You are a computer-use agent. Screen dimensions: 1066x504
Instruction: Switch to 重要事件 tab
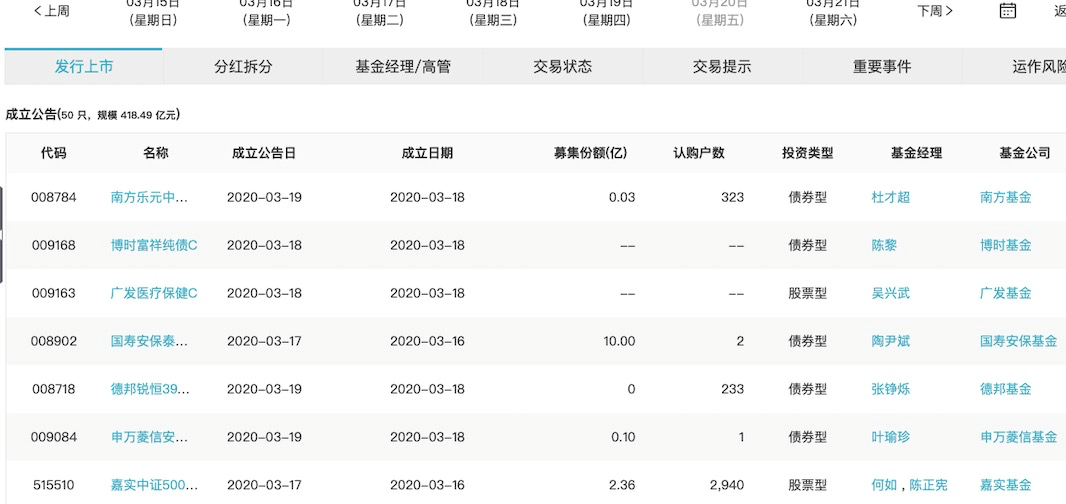pyautogui.click(x=882, y=67)
